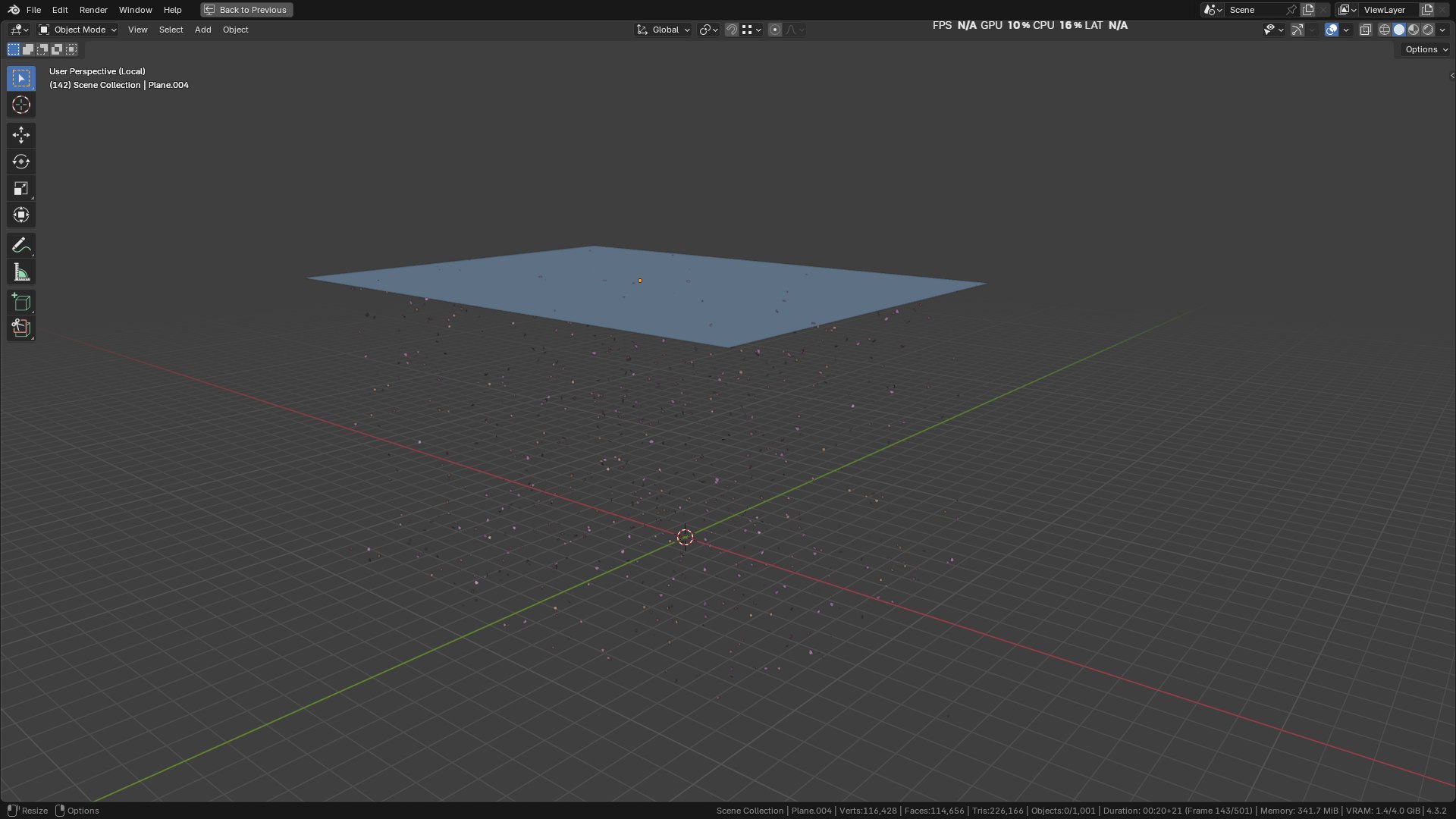Select the Add Cube tool
Viewport: 1456px width, 819px height.
[x=21, y=302]
